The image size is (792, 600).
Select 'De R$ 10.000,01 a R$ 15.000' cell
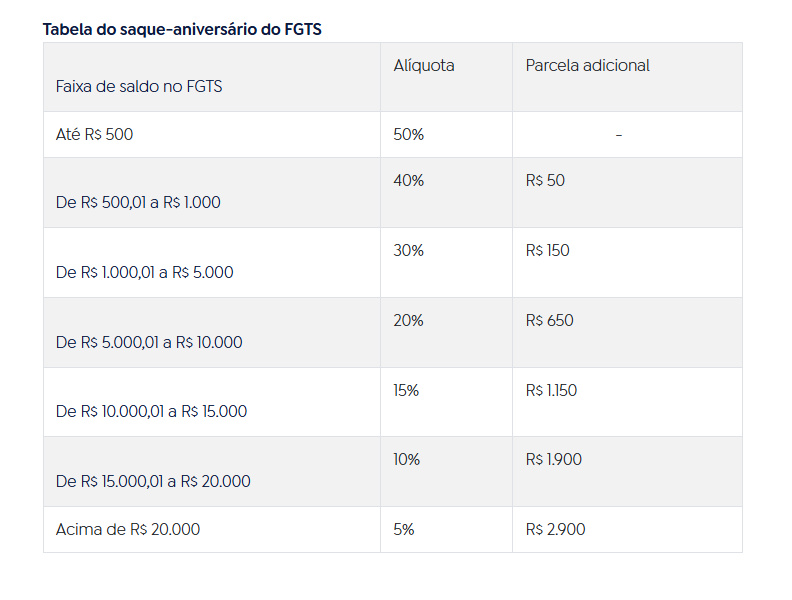[152, 412]
